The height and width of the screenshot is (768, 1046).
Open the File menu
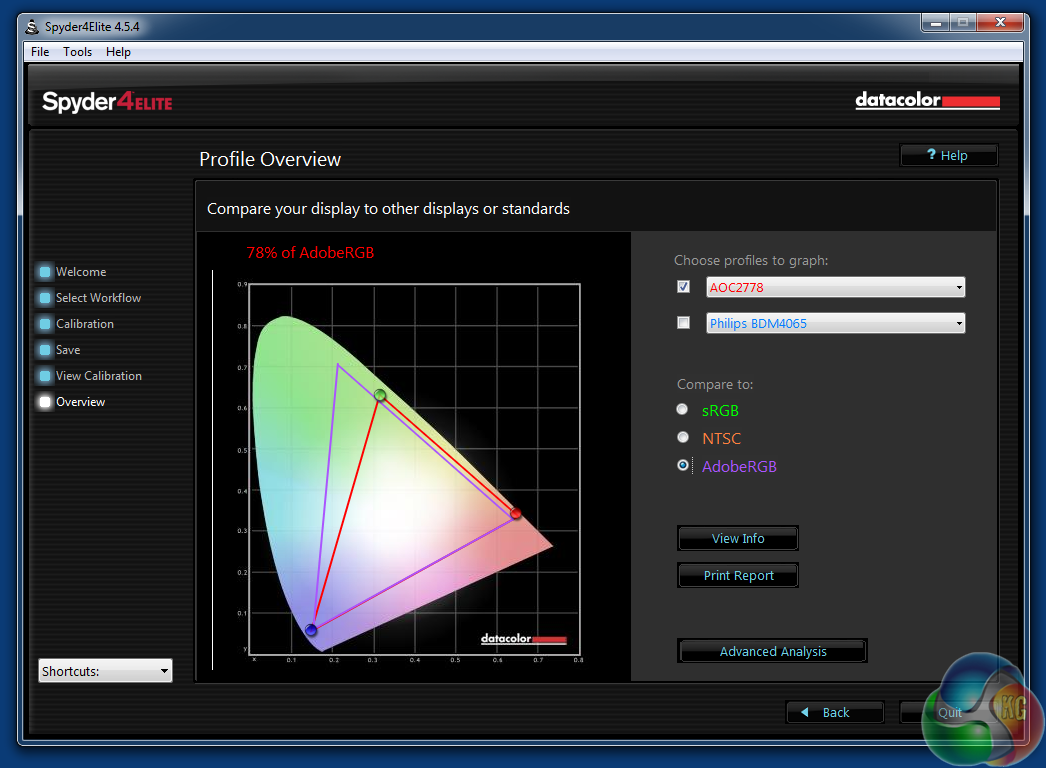point(40,52)
